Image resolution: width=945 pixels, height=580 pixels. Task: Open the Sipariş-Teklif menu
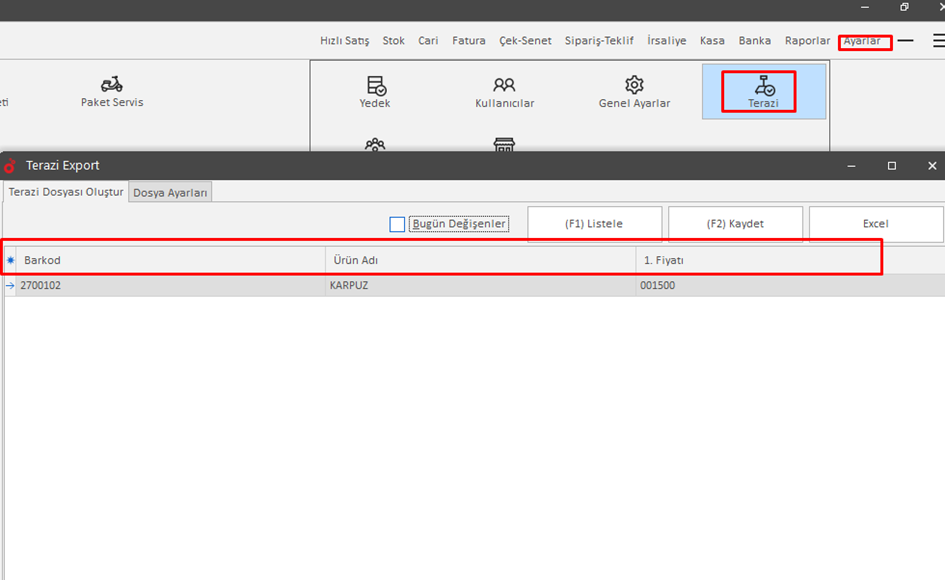[599, 40]
